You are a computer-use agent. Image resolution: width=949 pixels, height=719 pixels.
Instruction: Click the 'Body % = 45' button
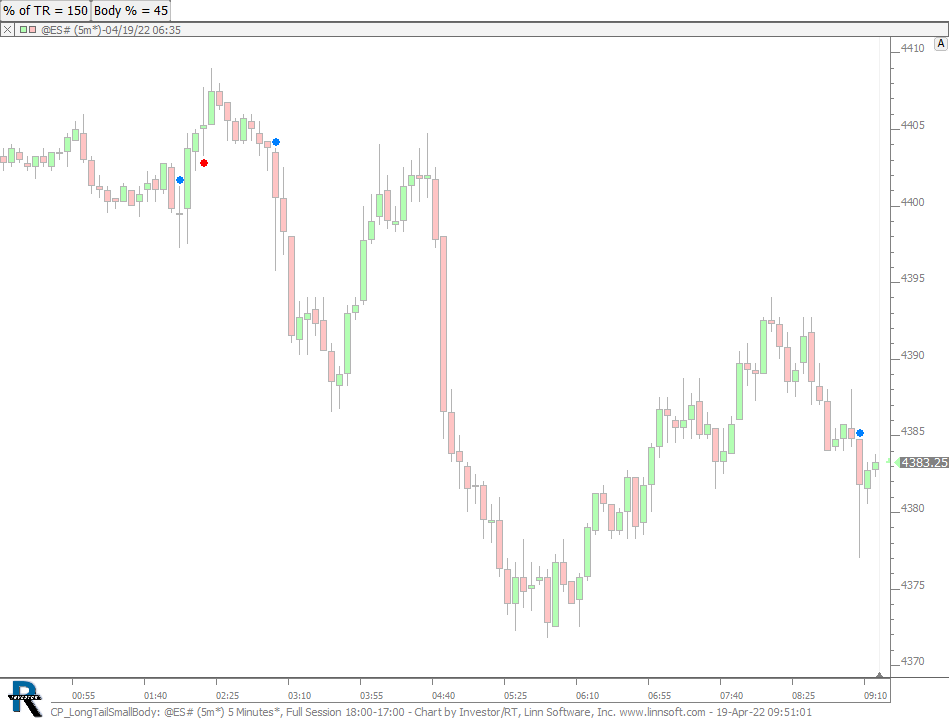coord(131,10)
